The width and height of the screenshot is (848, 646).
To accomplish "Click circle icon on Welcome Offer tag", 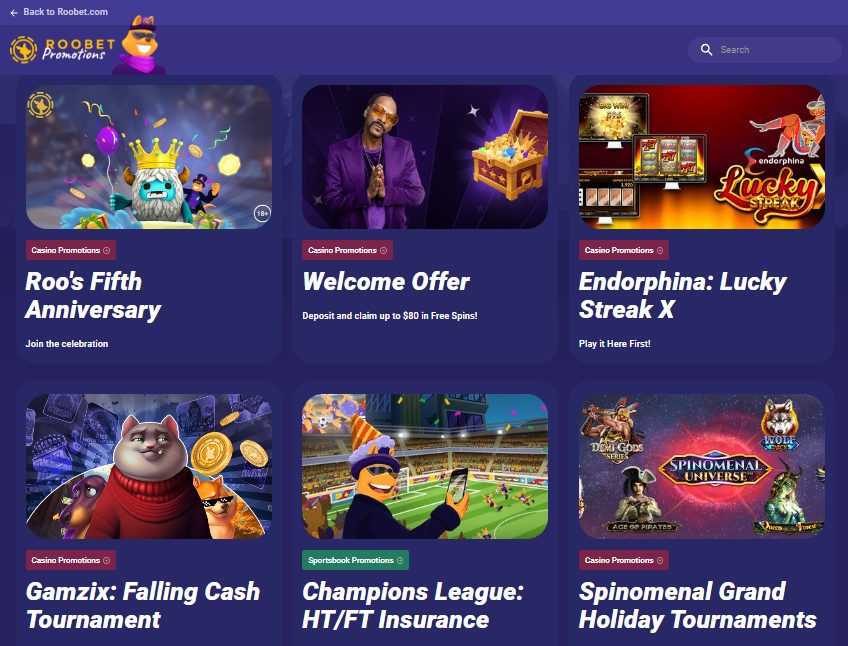I will point(383,251).
